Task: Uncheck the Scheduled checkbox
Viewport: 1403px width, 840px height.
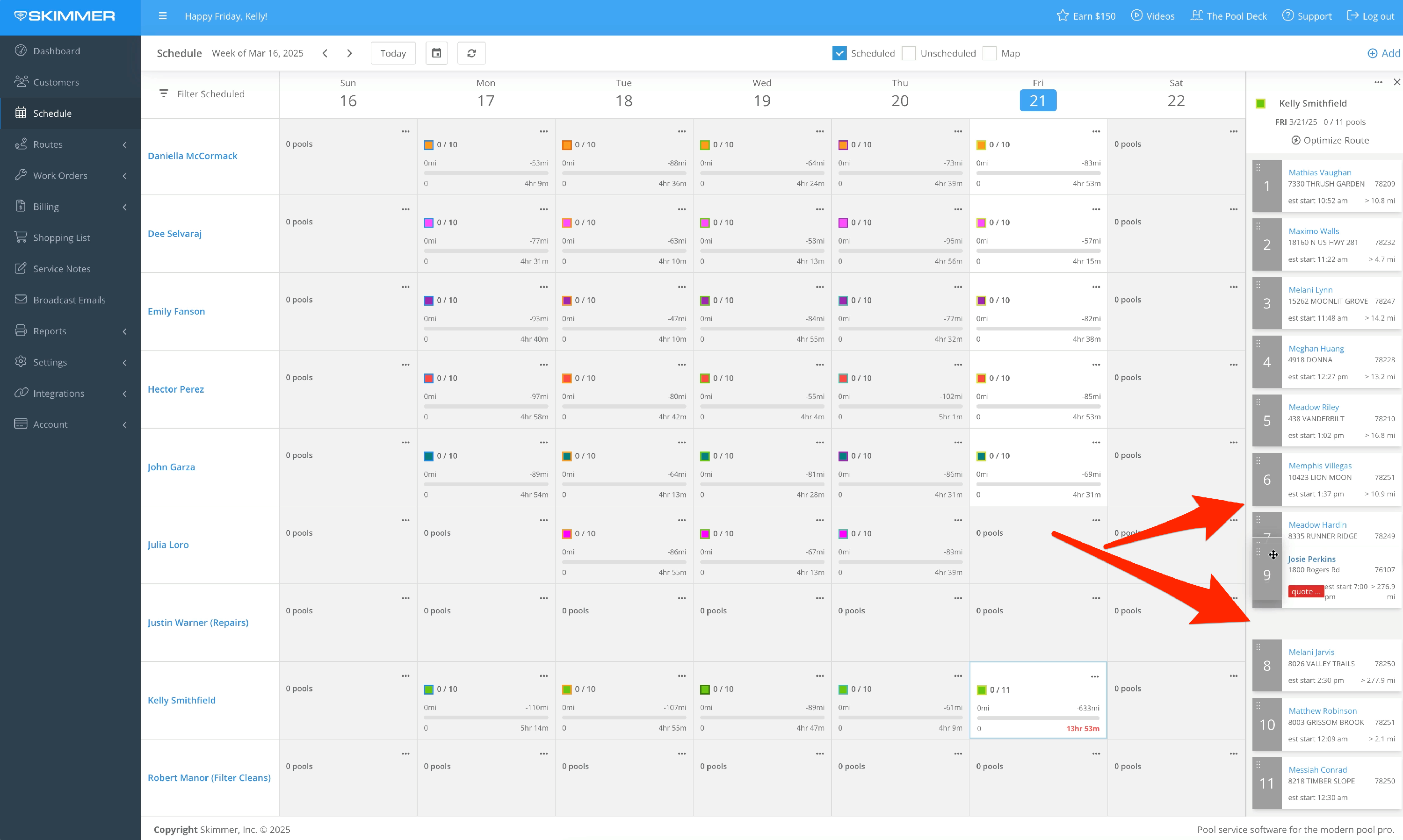Action: [x=839, y=53]
